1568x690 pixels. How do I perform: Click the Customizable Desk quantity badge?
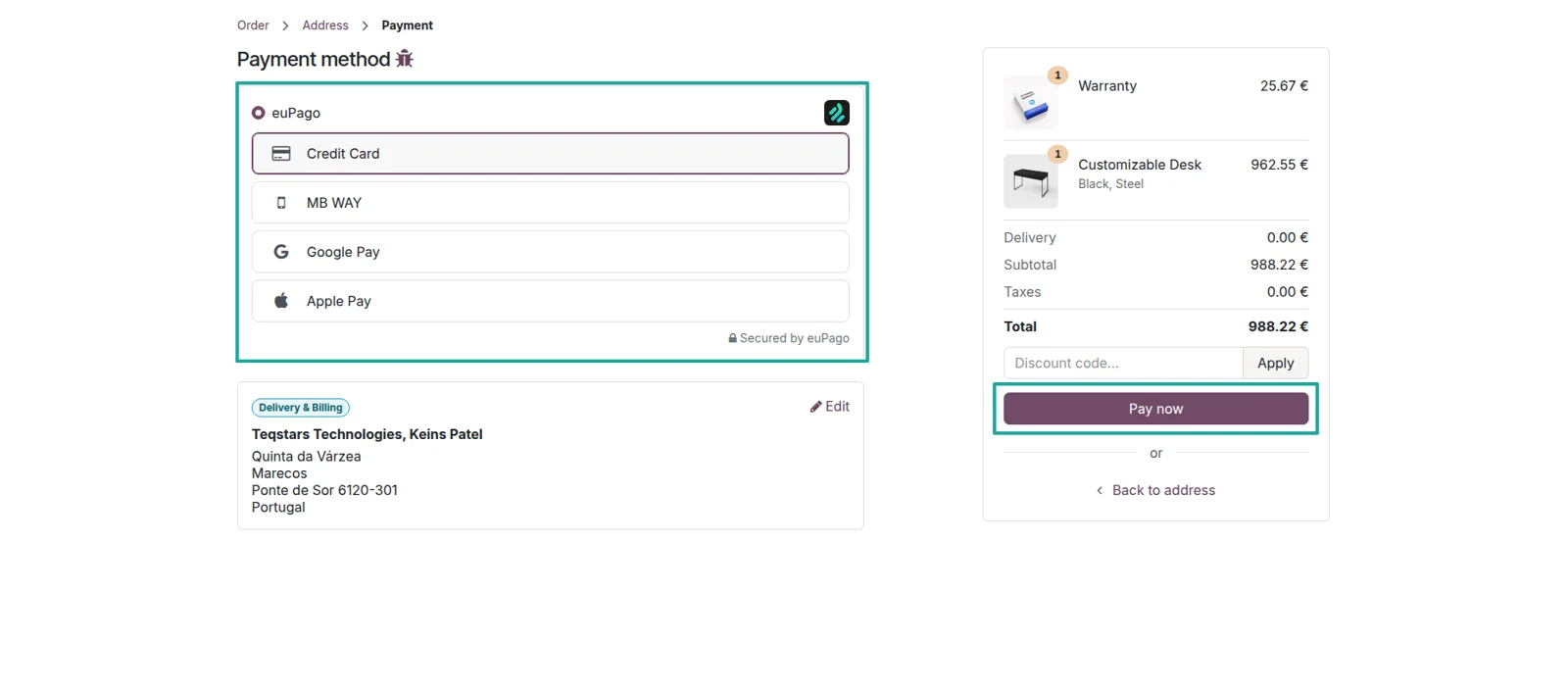coord(1057,154)
